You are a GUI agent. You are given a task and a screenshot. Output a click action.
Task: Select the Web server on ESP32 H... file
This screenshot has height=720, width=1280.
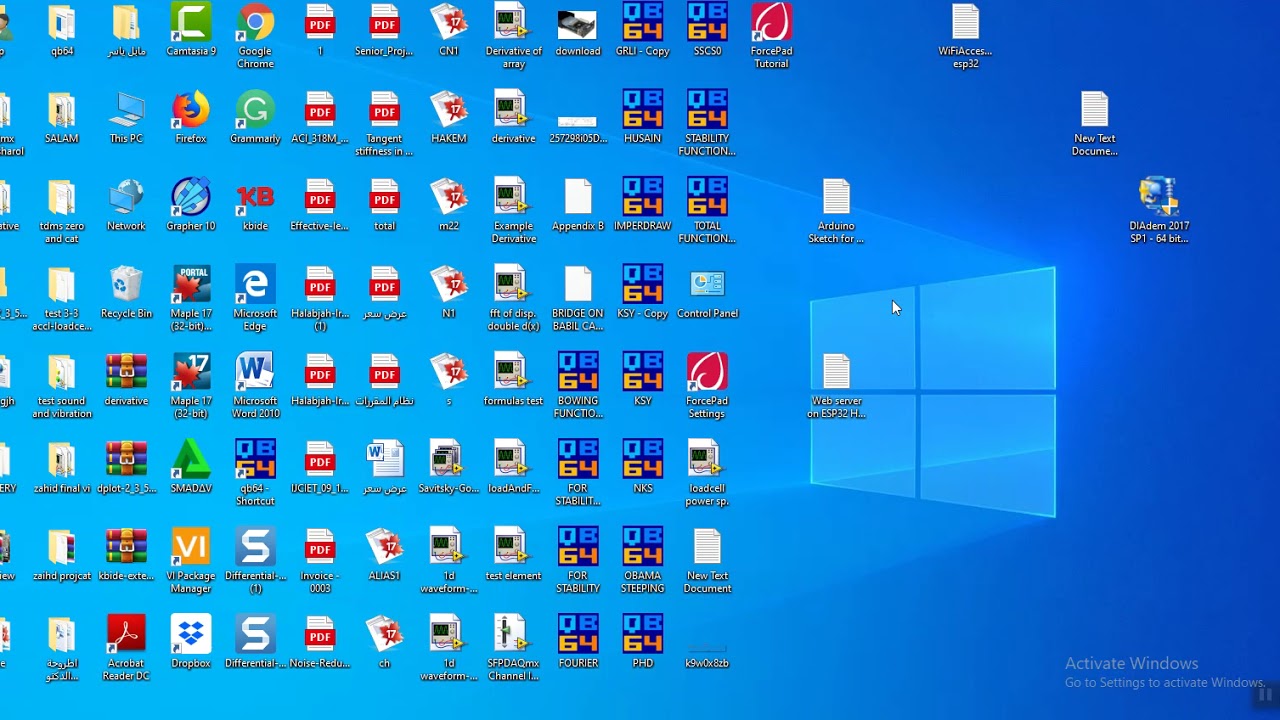[836, 387]
